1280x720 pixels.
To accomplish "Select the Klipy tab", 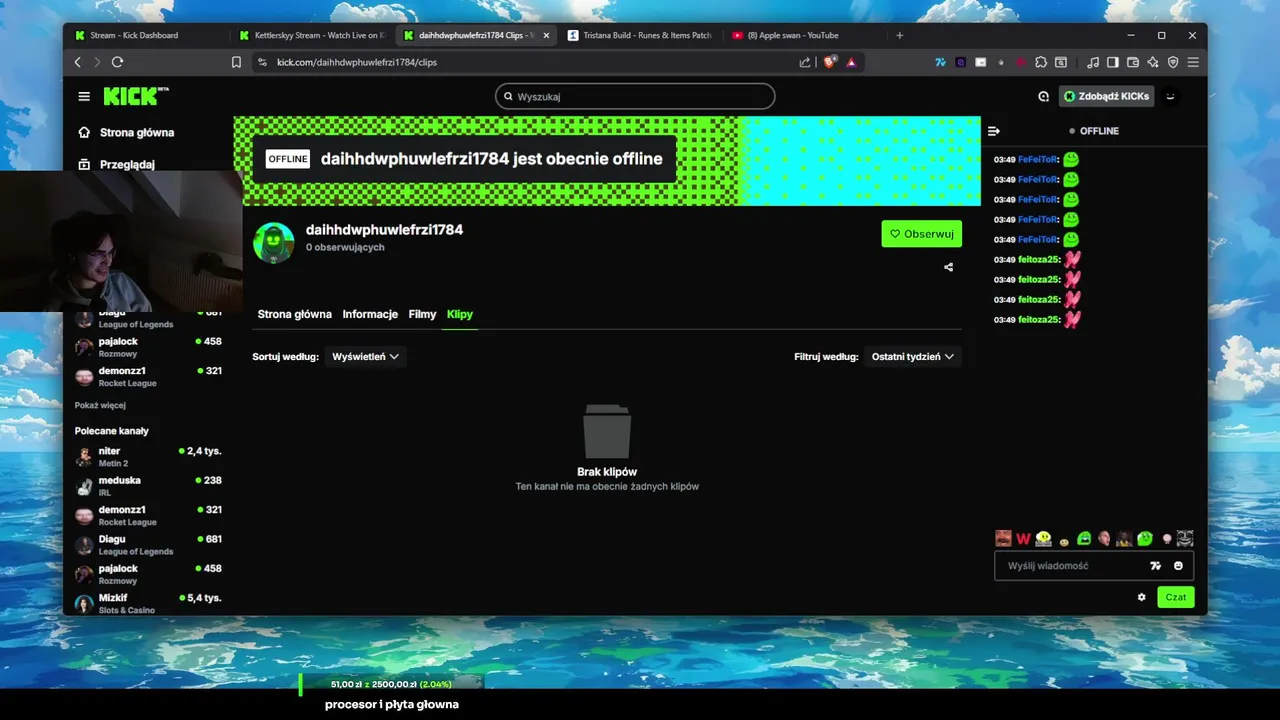I will coord(460,314).
